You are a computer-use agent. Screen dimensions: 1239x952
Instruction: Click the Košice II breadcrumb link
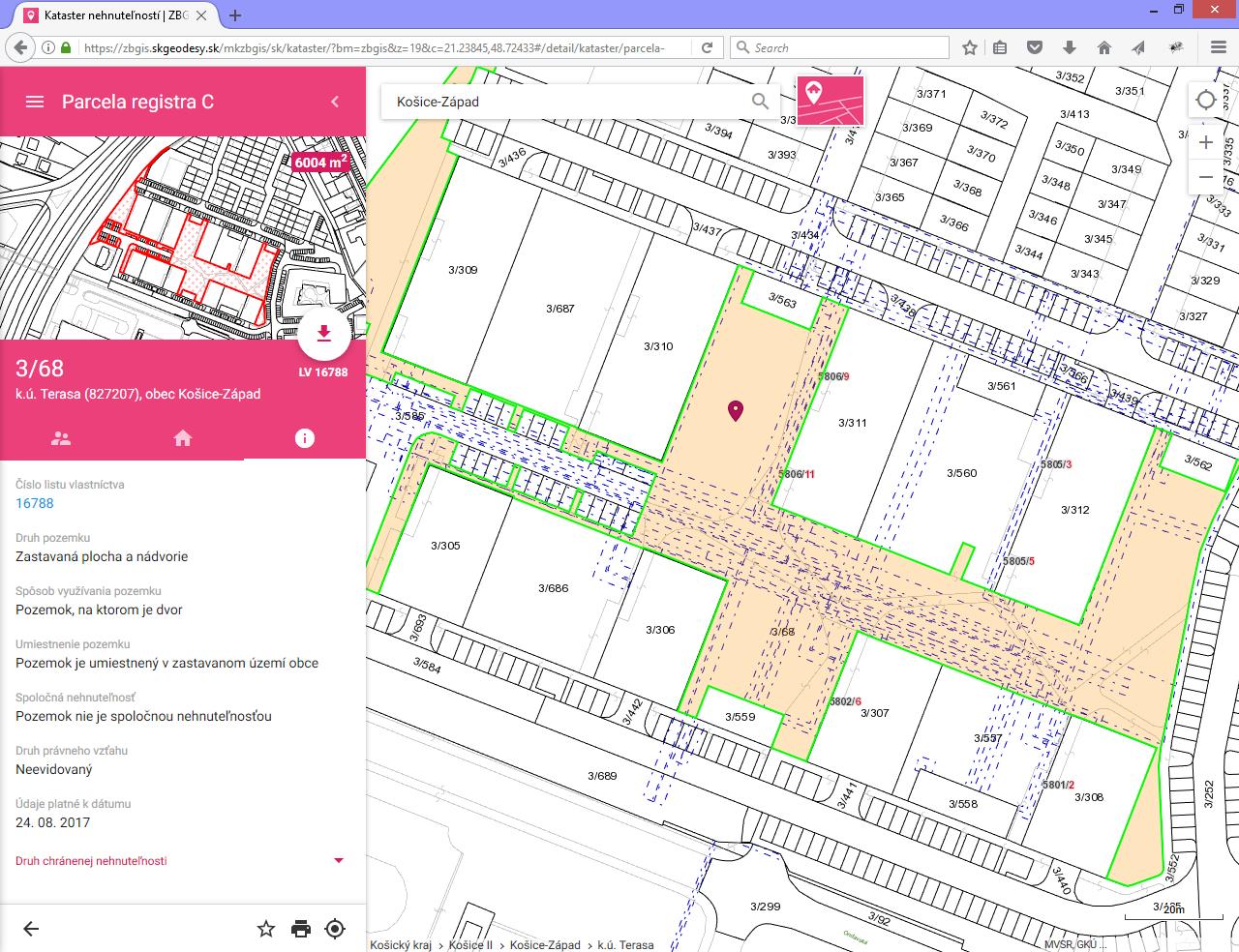point(471,945)
